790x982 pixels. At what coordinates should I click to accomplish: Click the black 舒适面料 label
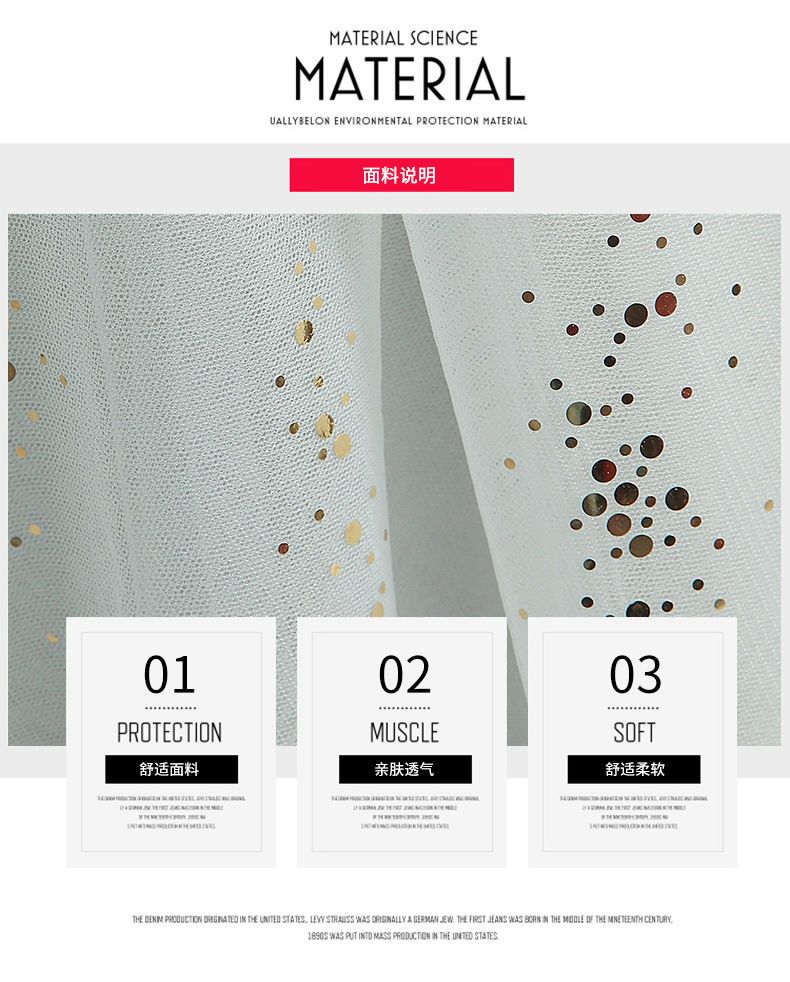(x=172, y=769)
